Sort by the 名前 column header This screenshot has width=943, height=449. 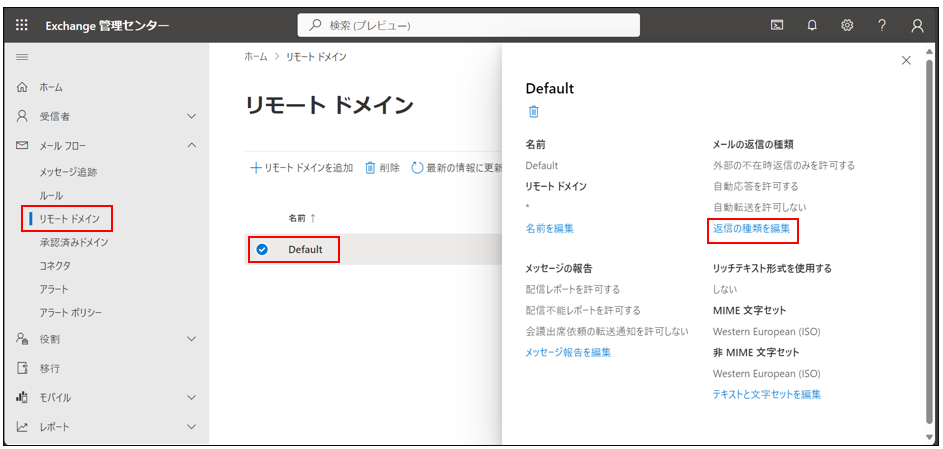pos(302,218)
